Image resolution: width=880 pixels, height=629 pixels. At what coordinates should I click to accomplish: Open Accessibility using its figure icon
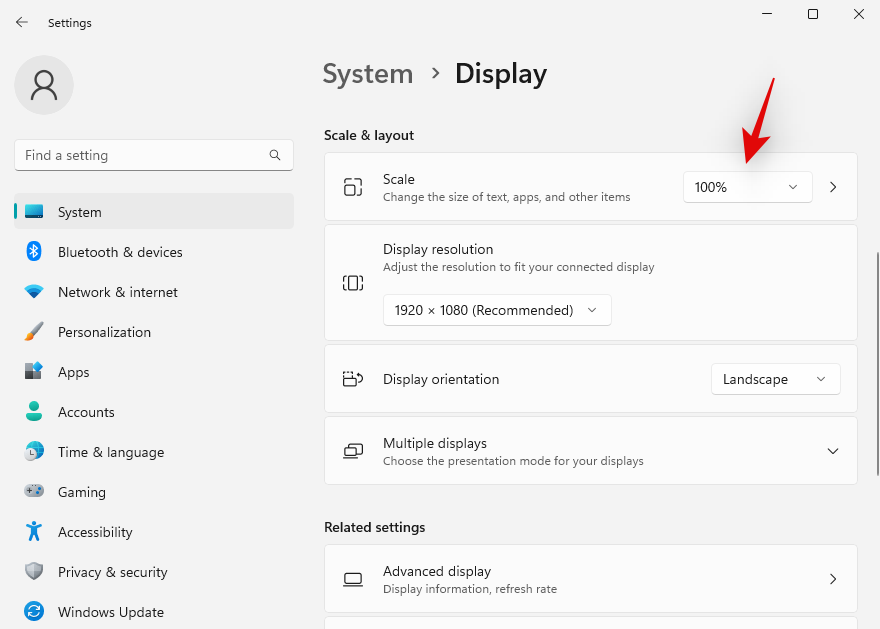[34, 532]
